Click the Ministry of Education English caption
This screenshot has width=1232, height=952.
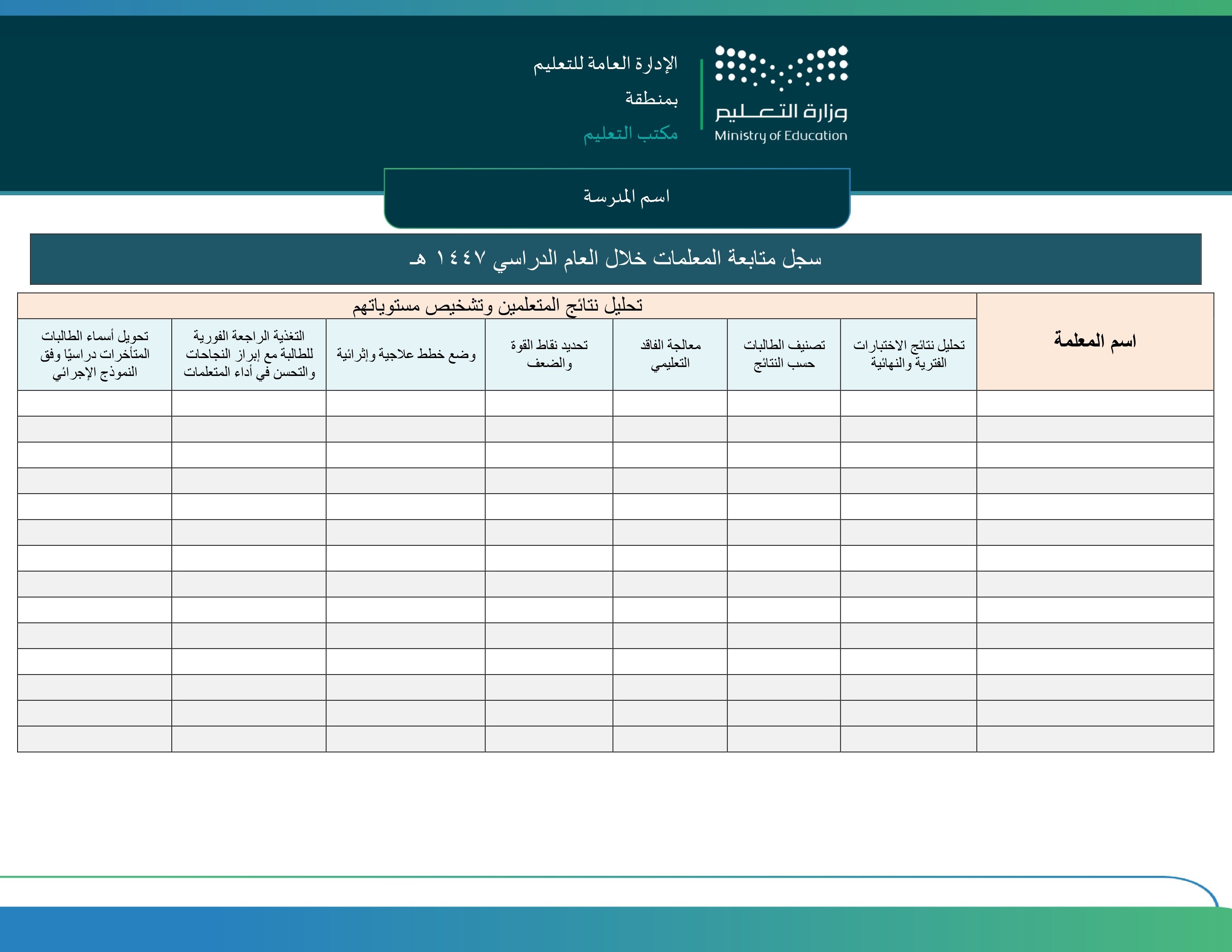781,136
